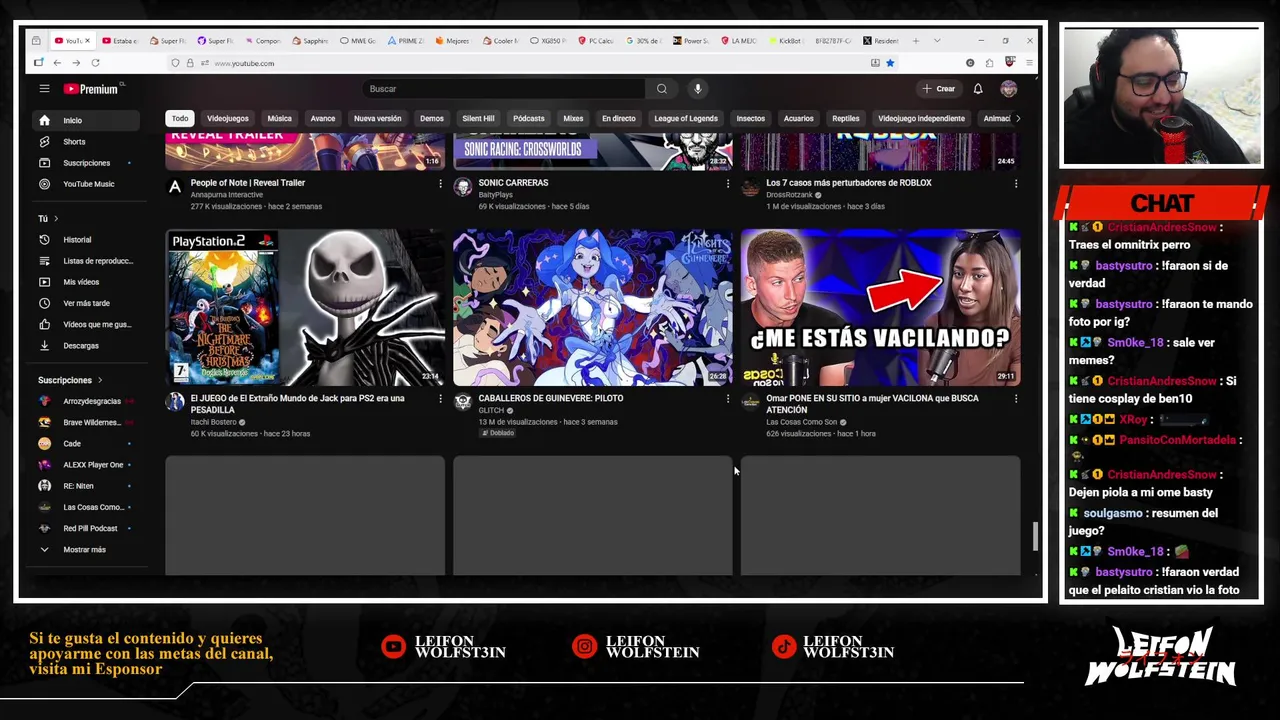Open Shorts from the sidebar
The height and width of the screenshot is (720, 1280).
tap(87, 142)
